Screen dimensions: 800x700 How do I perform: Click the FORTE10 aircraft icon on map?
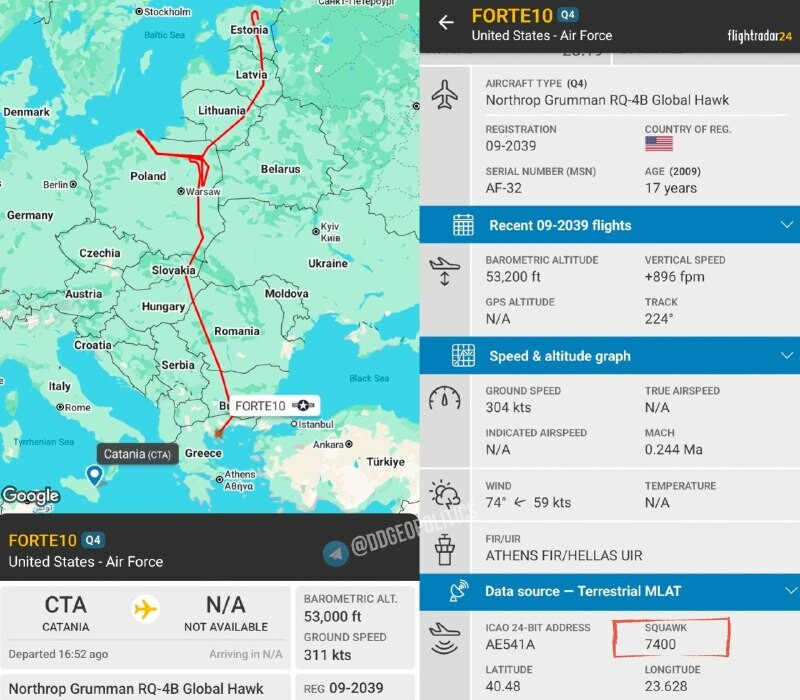304,405
